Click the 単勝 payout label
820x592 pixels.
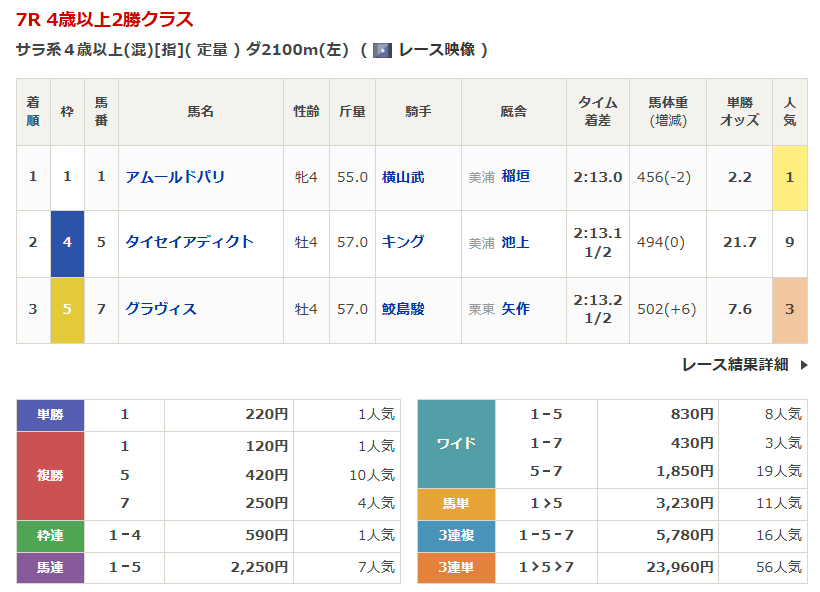click(50, 414)
